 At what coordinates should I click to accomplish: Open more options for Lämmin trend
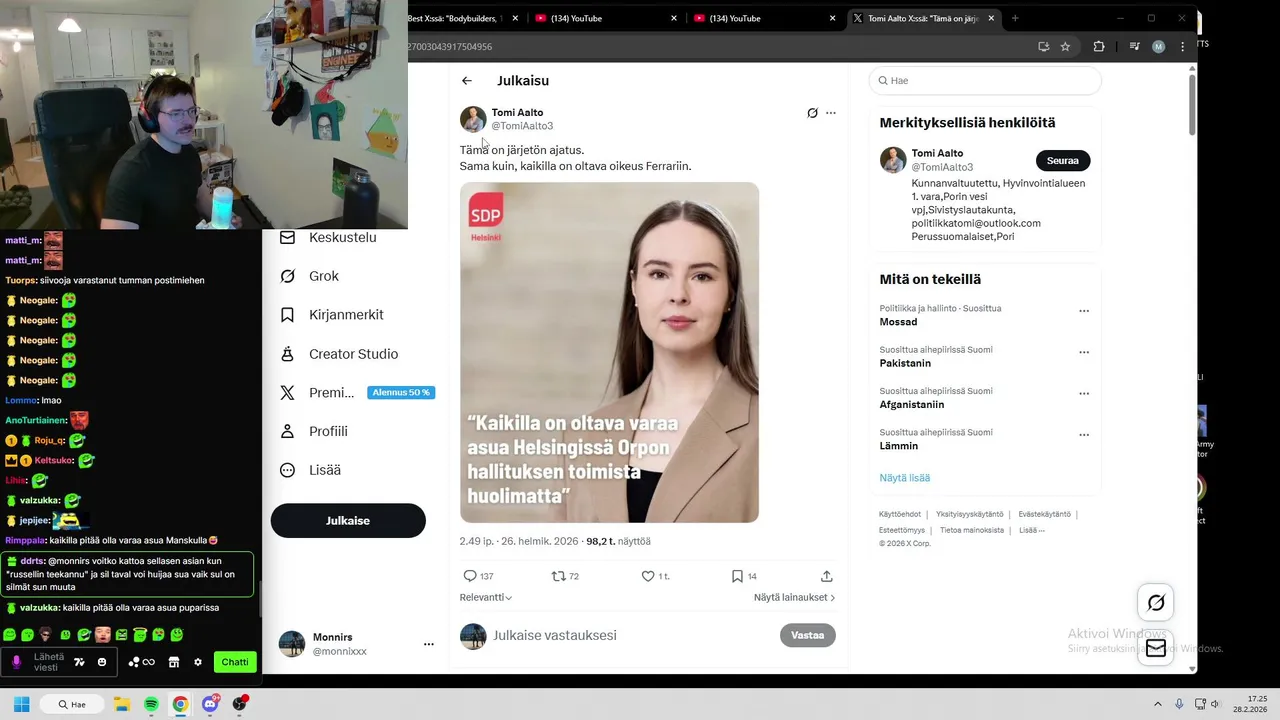1084,435
